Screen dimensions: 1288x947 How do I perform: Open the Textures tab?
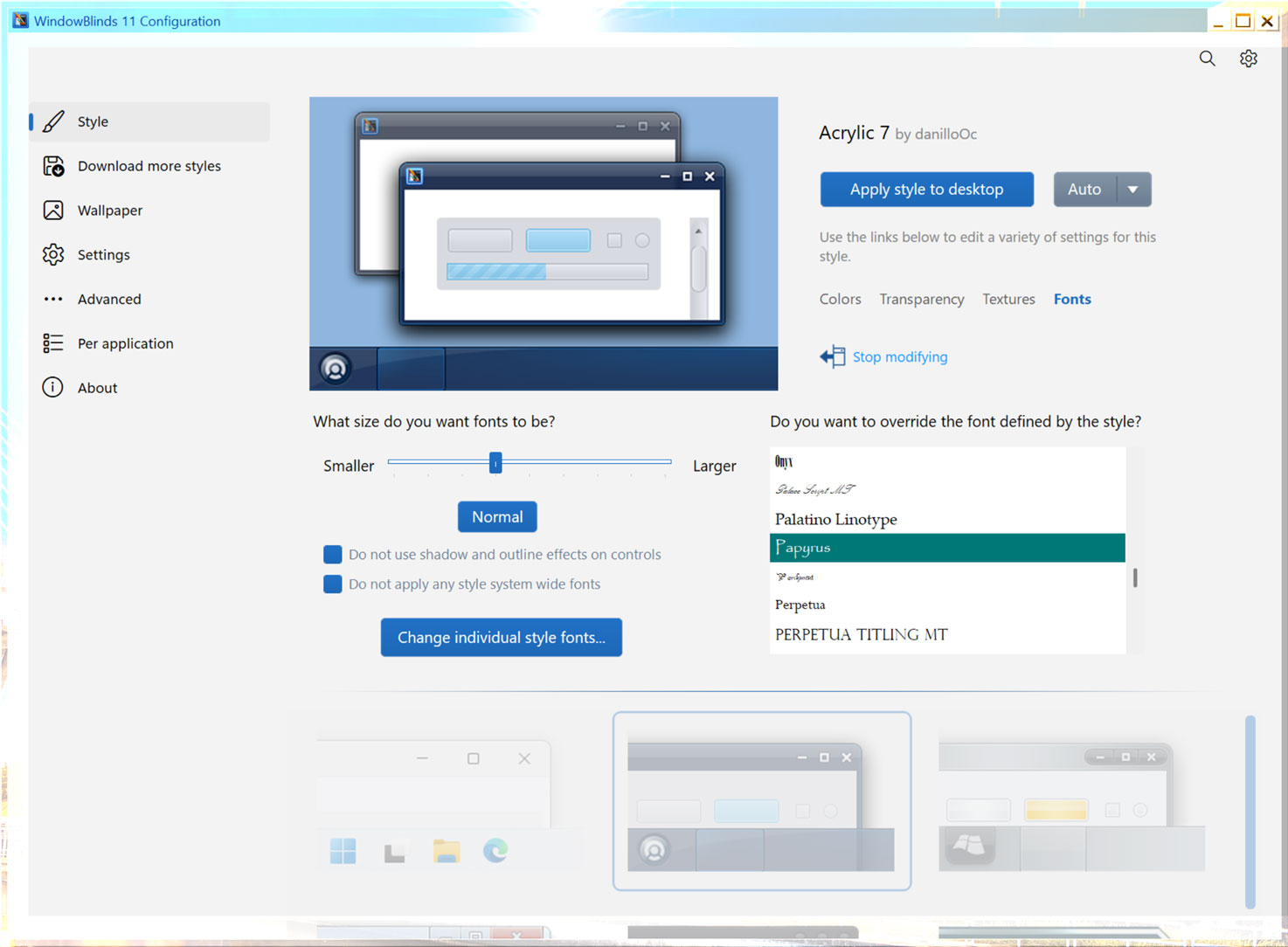(x=1008, y=299)
